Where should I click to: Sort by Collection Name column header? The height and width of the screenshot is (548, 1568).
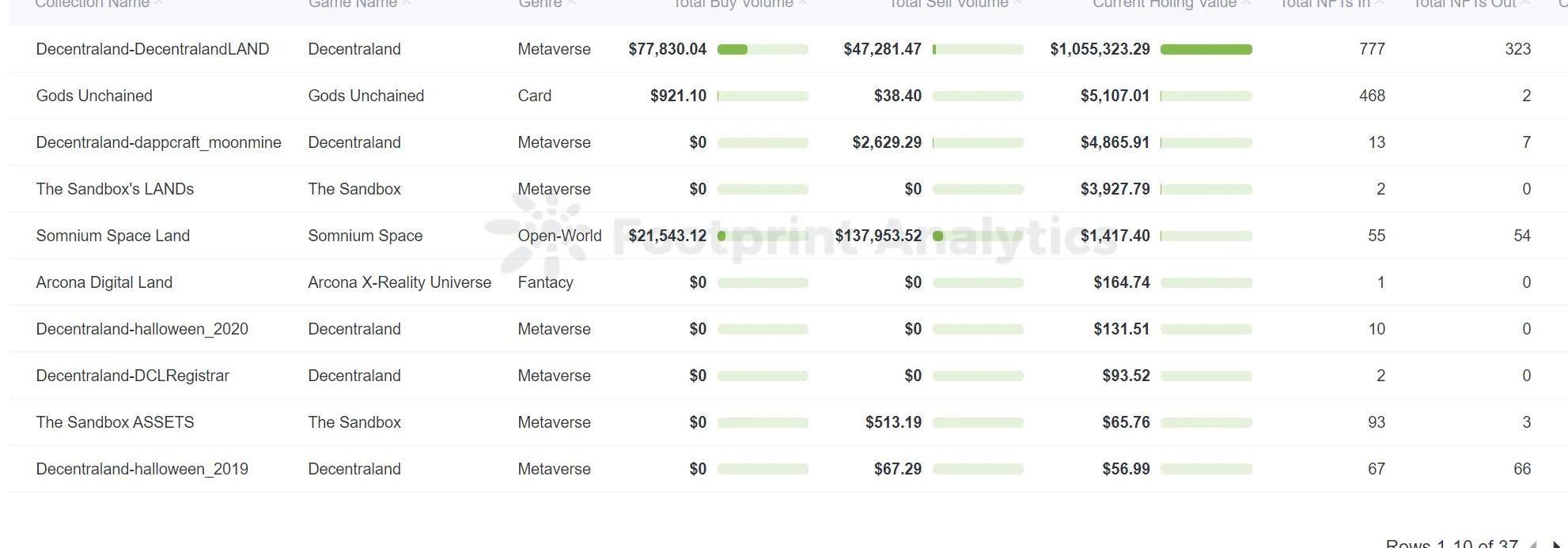pyautogui.click(x=93, y=4)
